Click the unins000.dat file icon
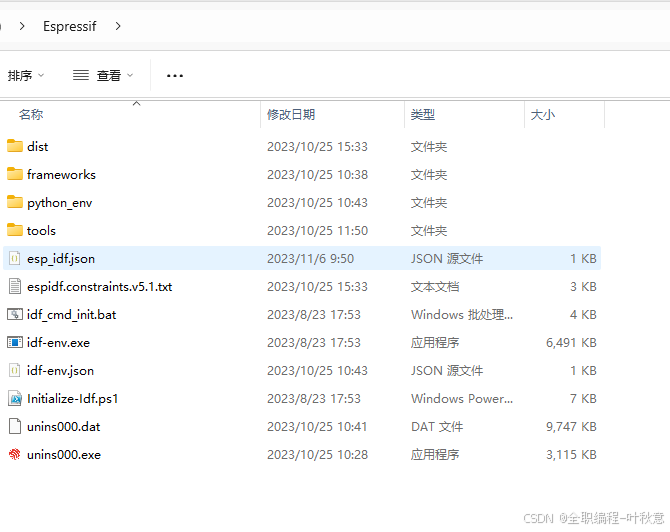This screenshot has width=670, height=532. 15,426
